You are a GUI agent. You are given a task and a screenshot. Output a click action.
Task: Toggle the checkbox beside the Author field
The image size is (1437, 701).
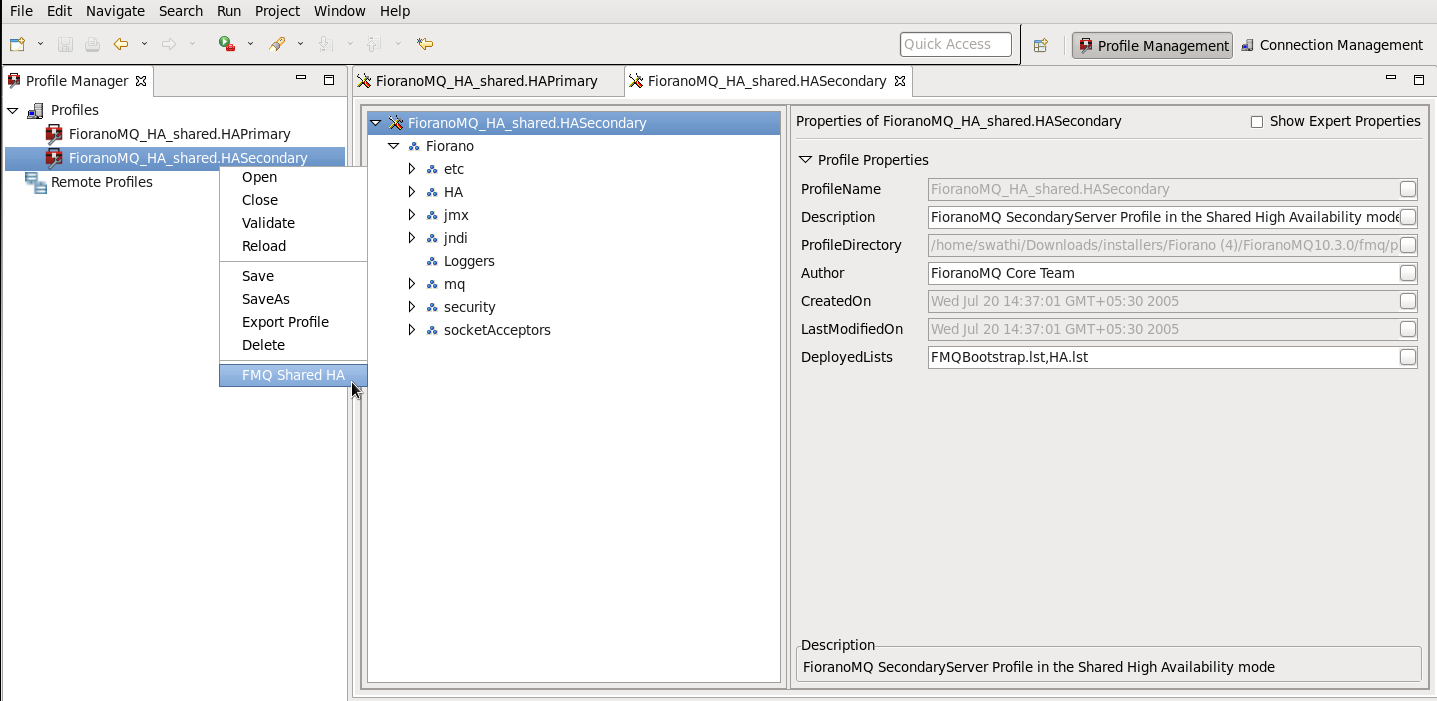(1408, 273)
